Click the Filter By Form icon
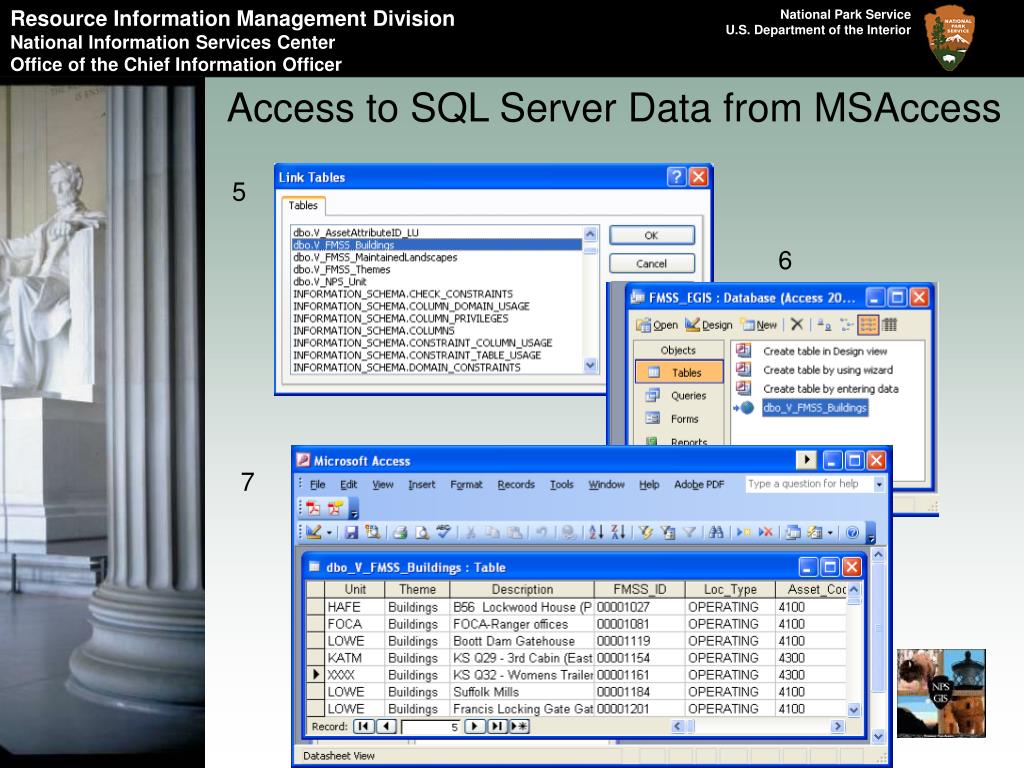1024x768 pixels. click(667, 532)
